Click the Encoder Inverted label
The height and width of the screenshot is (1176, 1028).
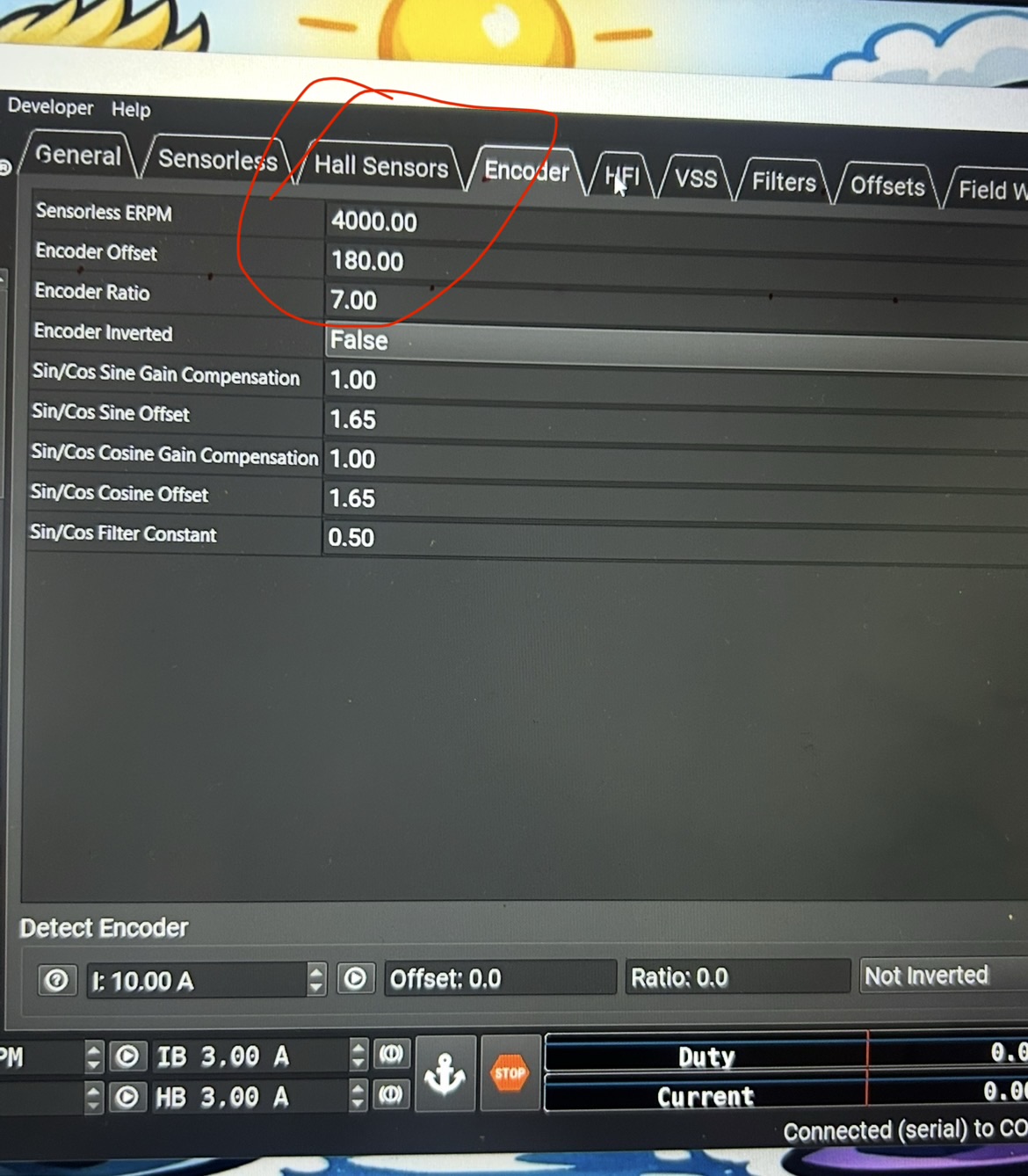coord(103,332)
